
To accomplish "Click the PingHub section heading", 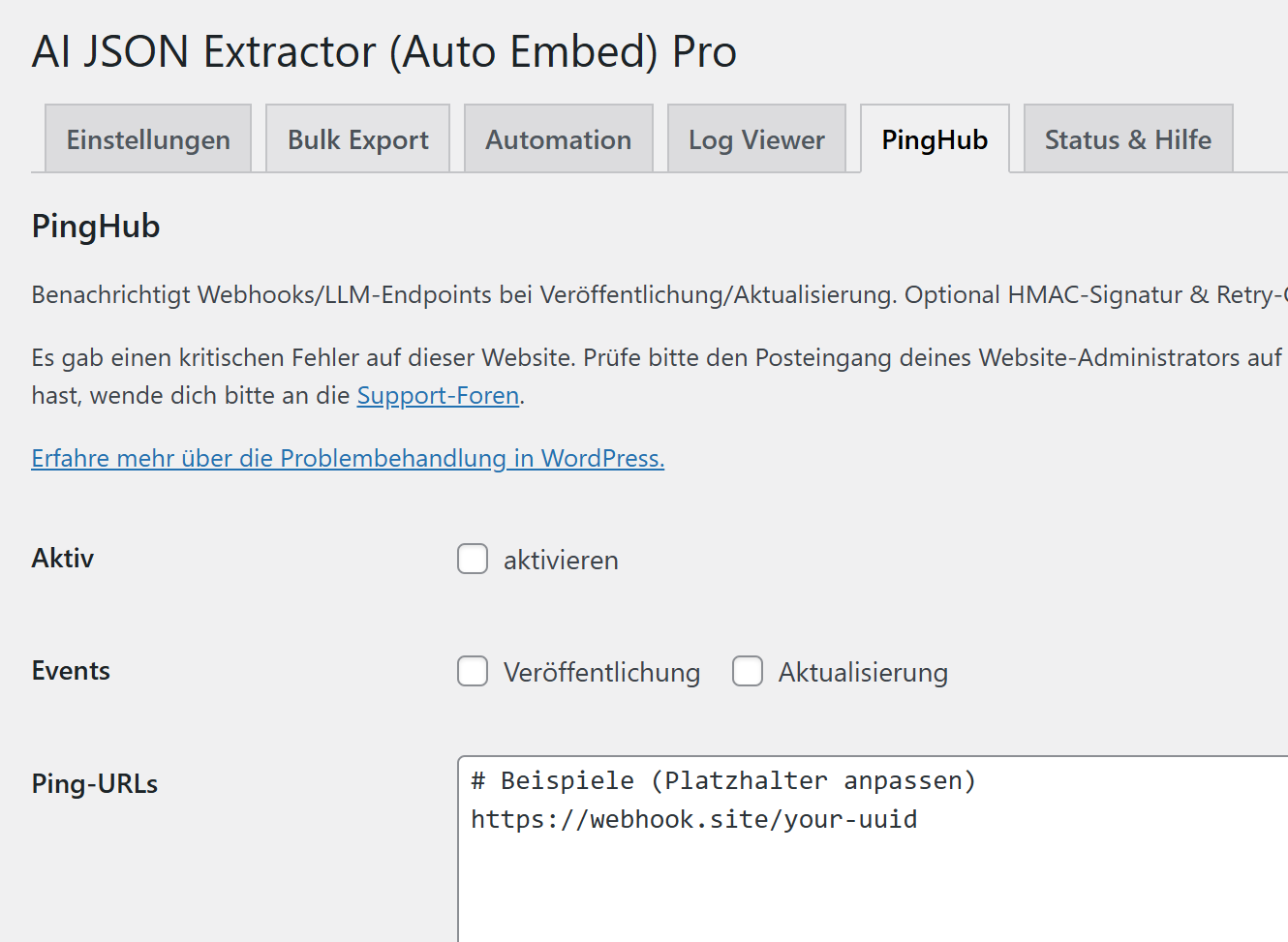I will click(95, 227).
